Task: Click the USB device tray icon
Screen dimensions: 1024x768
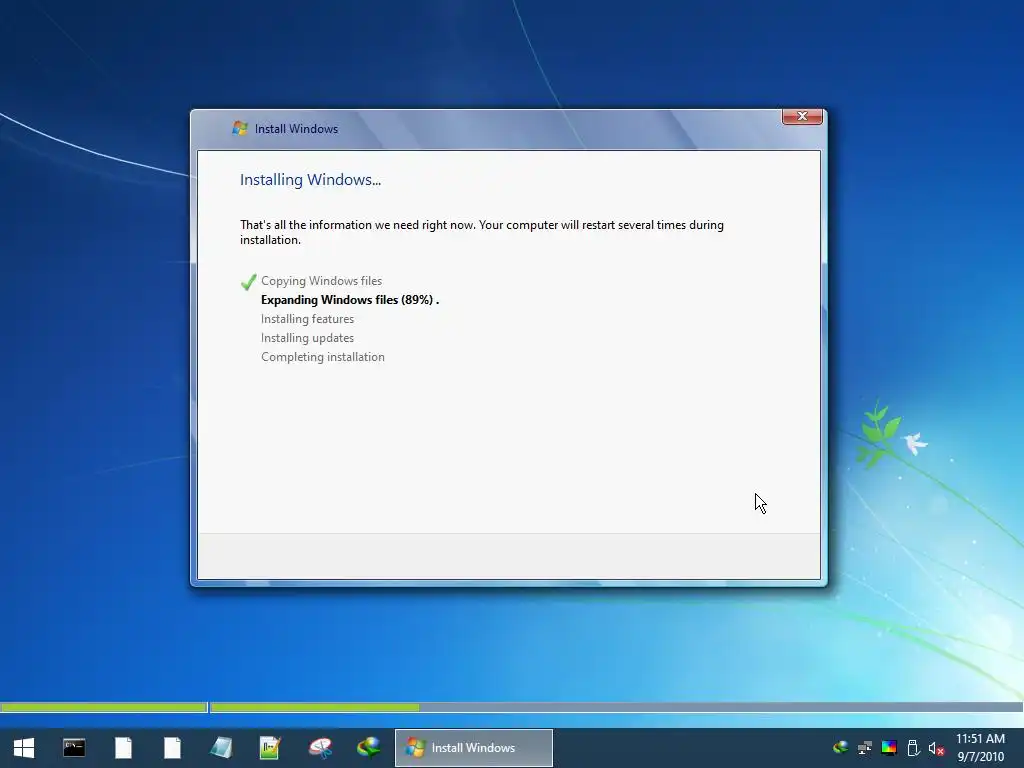Action: point(914,748)
